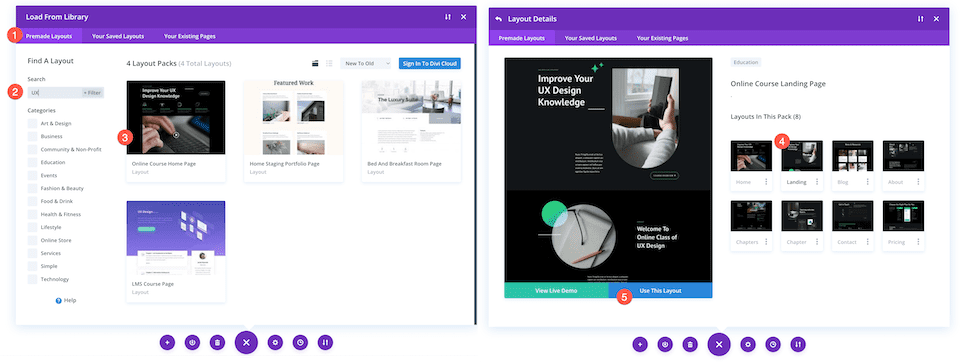Open Your Existing Pages tab in Layout Details
The width and height of the screenshot is (960, 362).
[x=662, y=38]
